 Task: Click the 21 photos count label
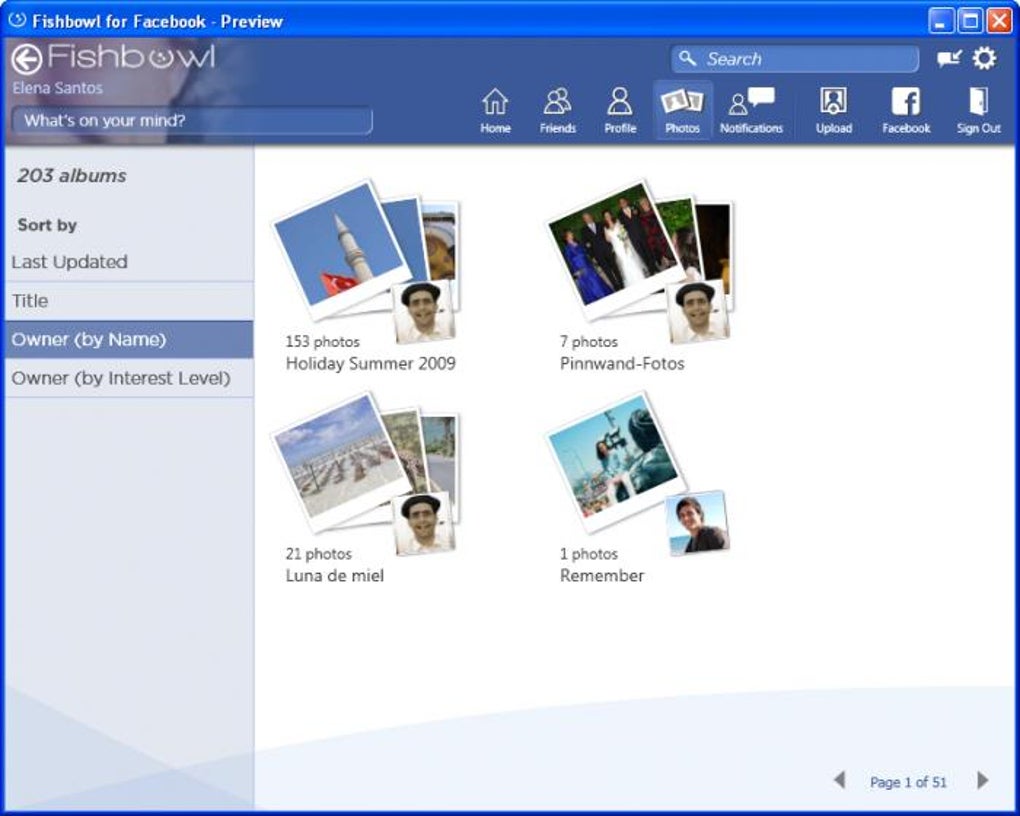319,554
